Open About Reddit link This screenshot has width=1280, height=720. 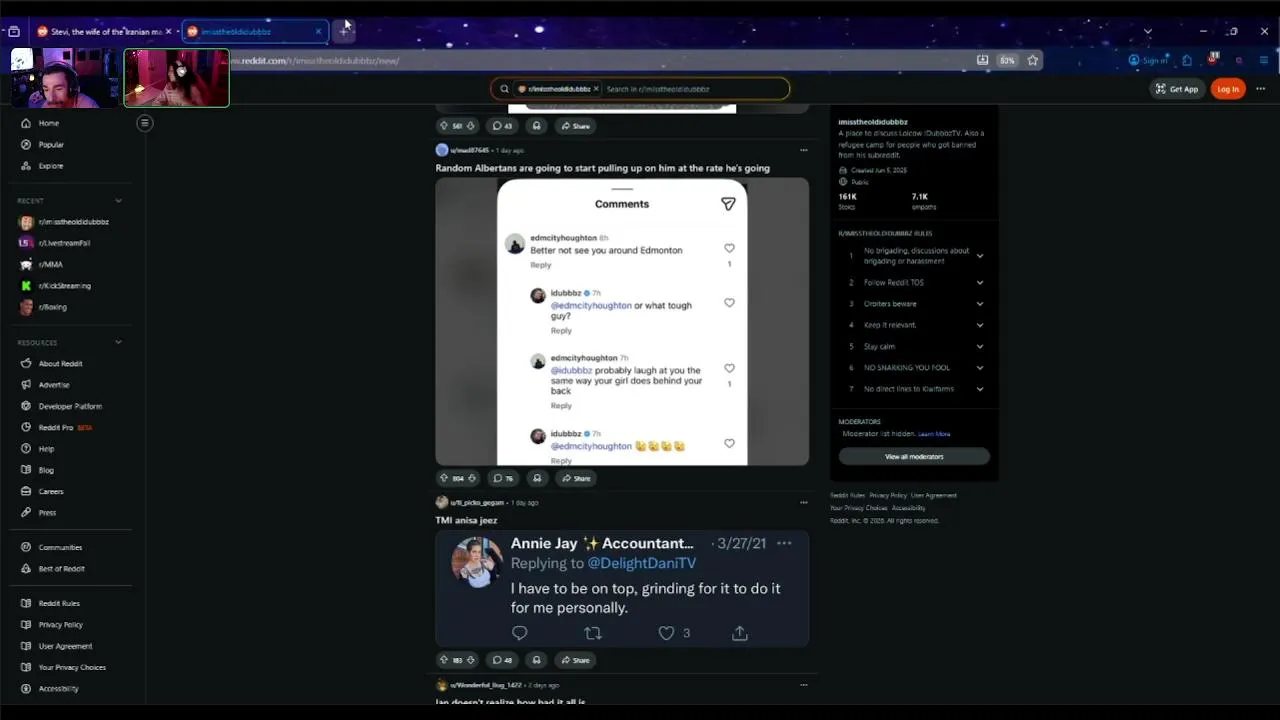click(x=60, y=364)
